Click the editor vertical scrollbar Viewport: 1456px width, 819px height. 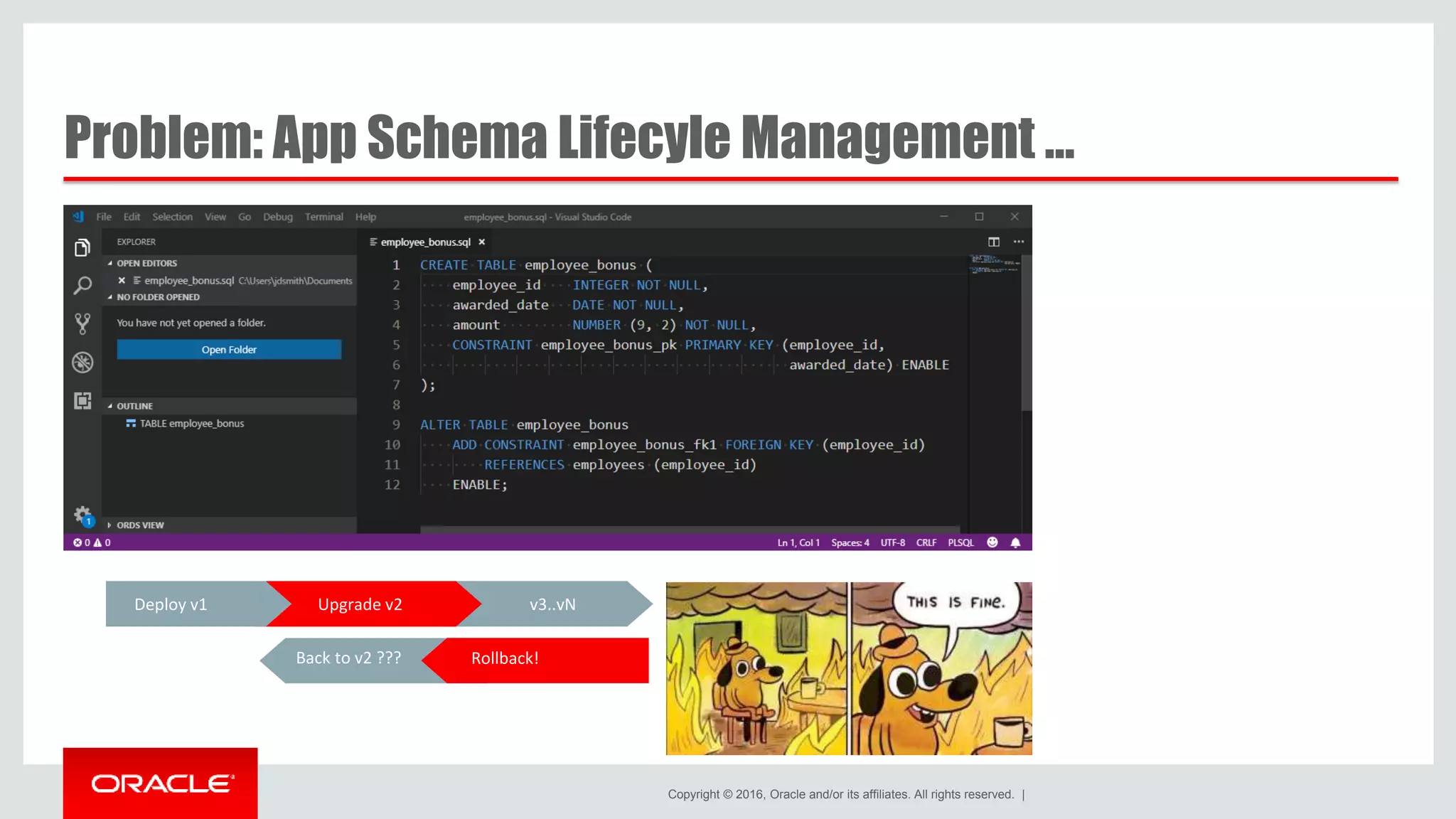click(x=1027, y=333)
